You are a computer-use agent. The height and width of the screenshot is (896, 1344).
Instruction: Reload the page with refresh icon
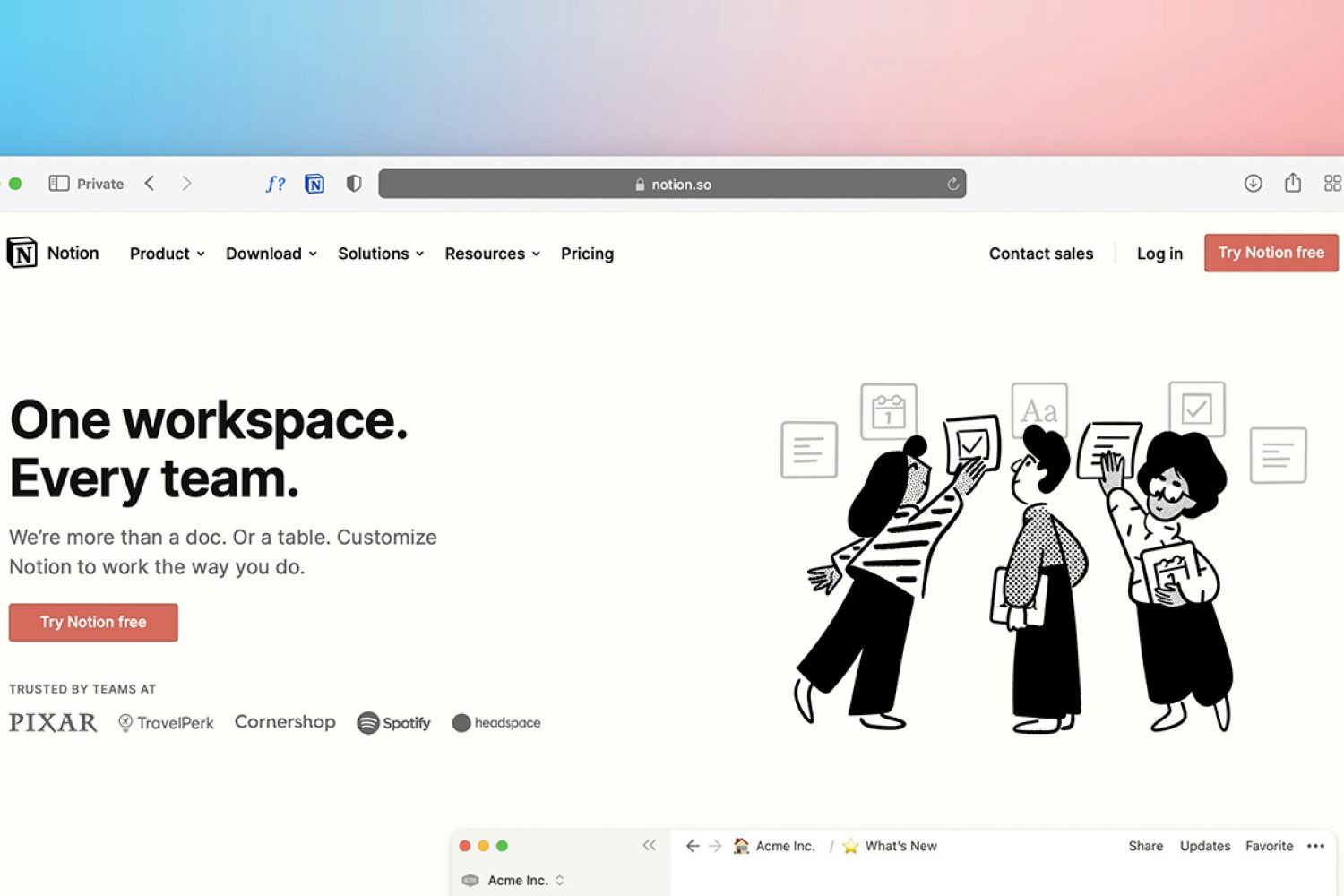point(952,184)
